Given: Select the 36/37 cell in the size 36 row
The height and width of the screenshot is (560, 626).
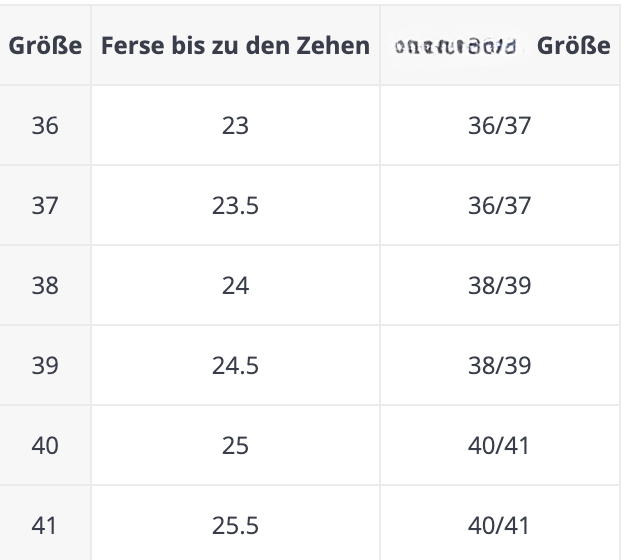Looking at the screenshot, I should tap(499, 125).
